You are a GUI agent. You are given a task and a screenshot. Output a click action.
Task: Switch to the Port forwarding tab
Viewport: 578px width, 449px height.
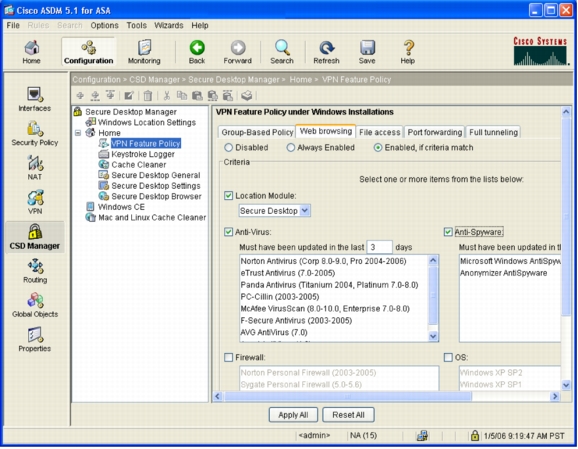[x=435, y=132]
